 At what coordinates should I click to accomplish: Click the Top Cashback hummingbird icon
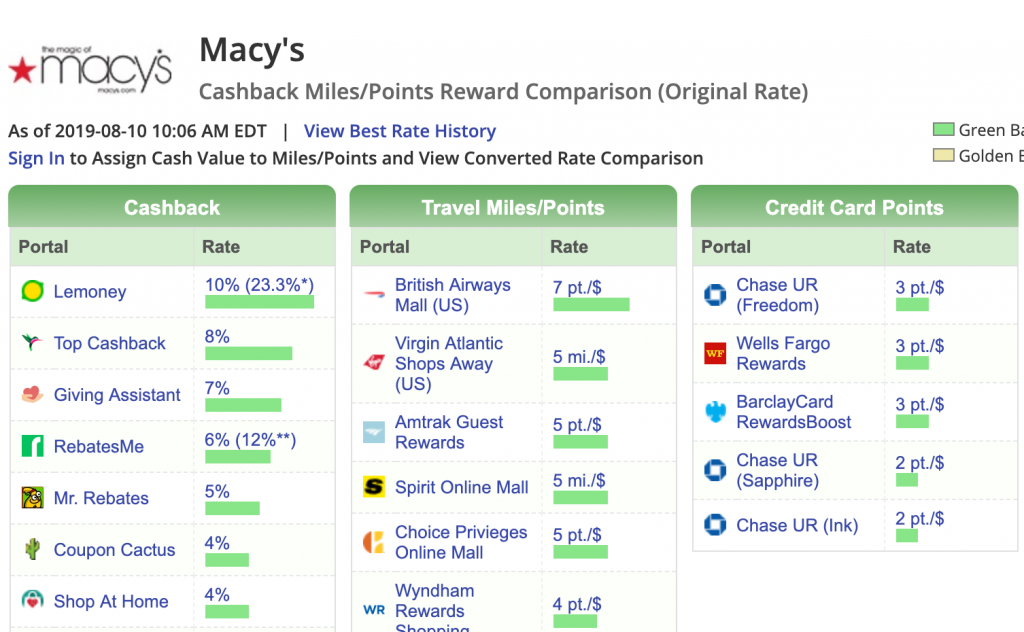(32, 342)
